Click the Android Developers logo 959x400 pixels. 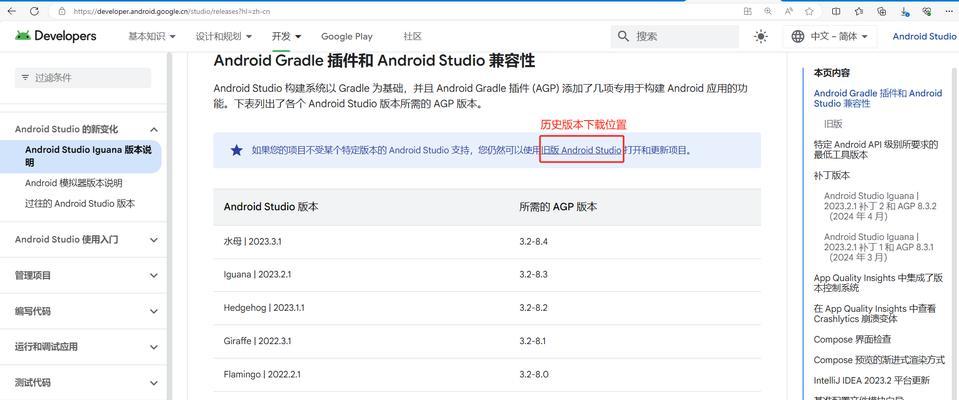[x=56, y=36]
